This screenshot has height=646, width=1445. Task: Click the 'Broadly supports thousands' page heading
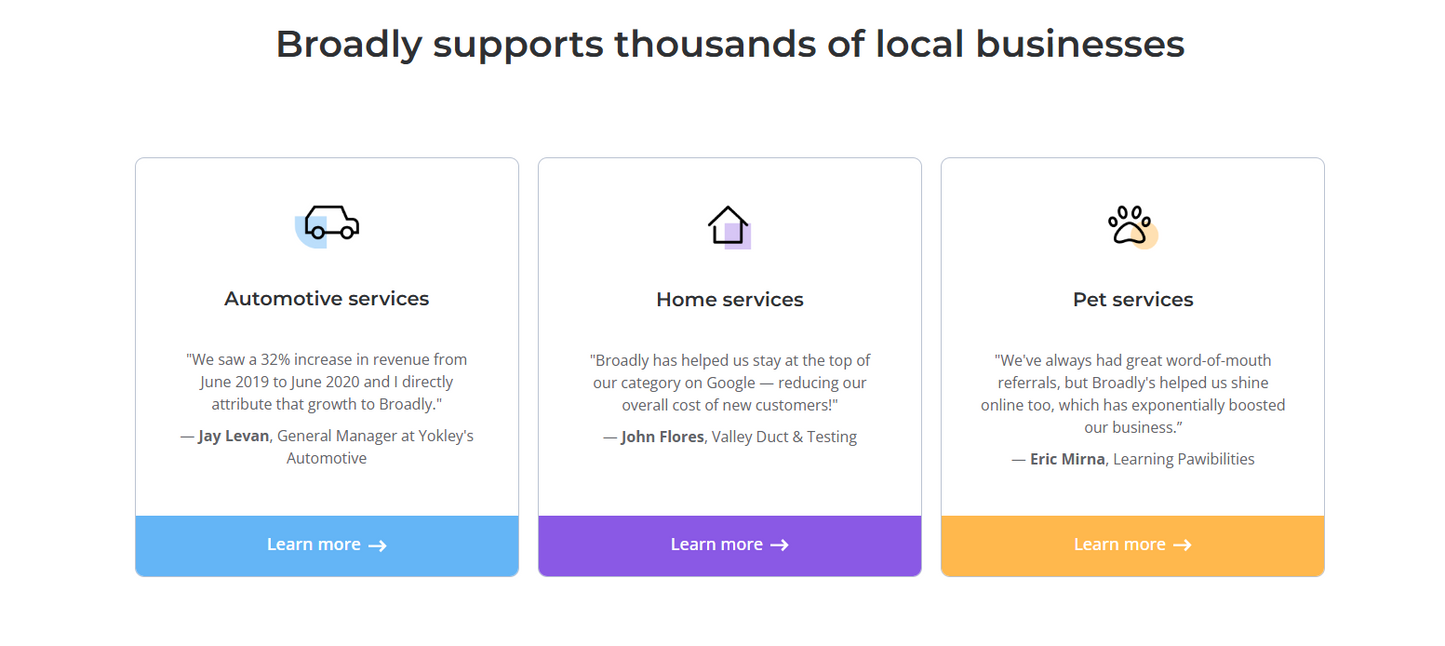(x=730, y=44)
